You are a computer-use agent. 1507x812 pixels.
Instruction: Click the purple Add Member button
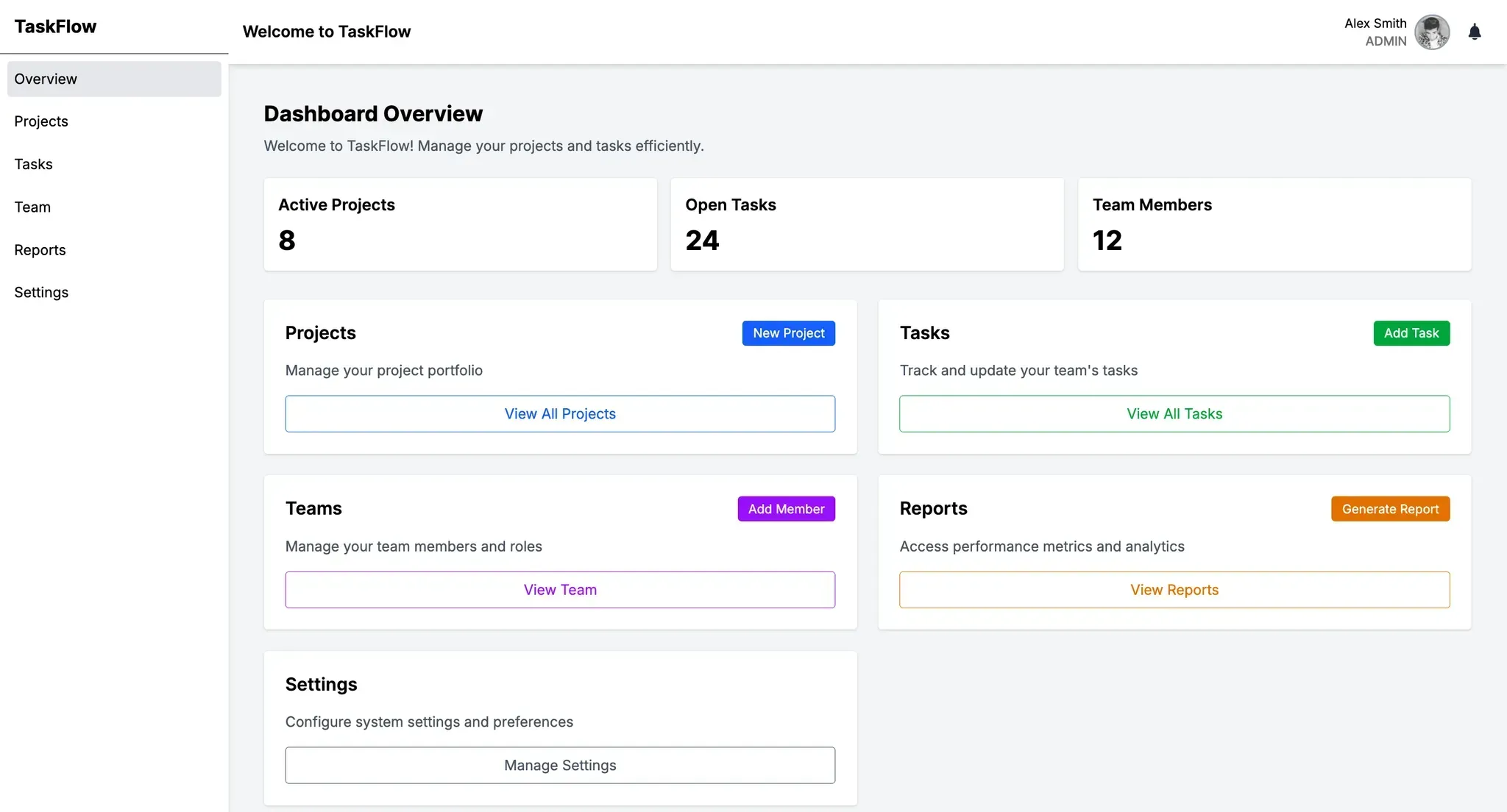786,509
